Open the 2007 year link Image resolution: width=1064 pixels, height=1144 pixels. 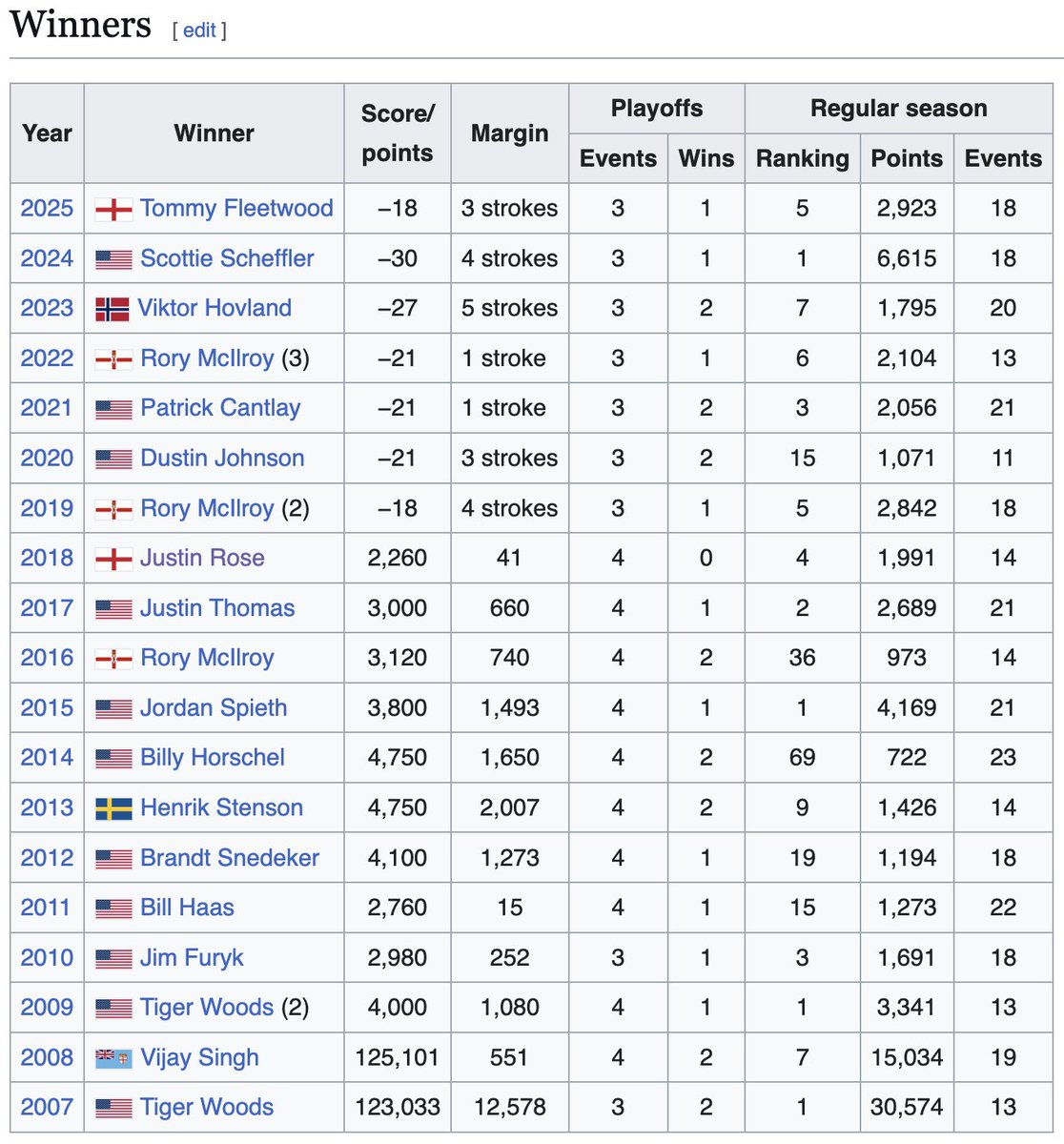pos(47,1108)
